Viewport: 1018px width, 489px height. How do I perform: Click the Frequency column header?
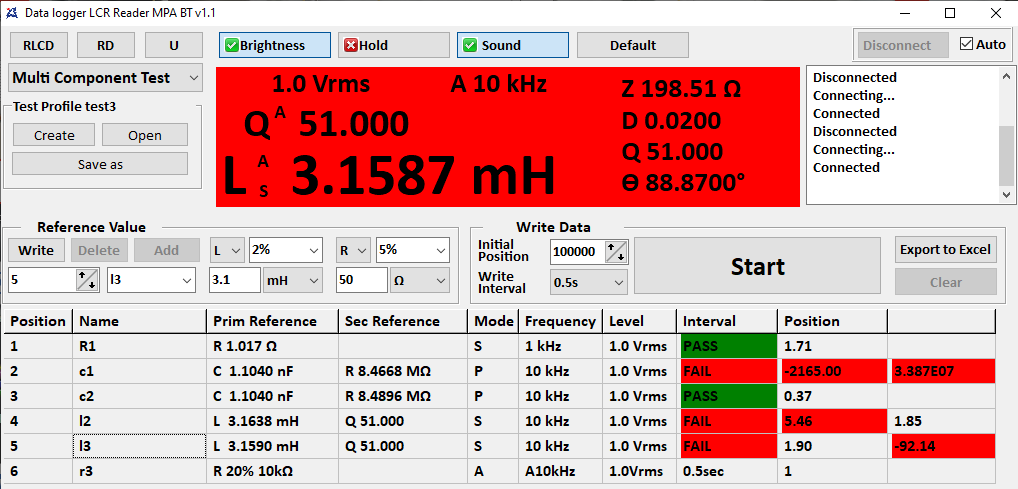[561, 321]
